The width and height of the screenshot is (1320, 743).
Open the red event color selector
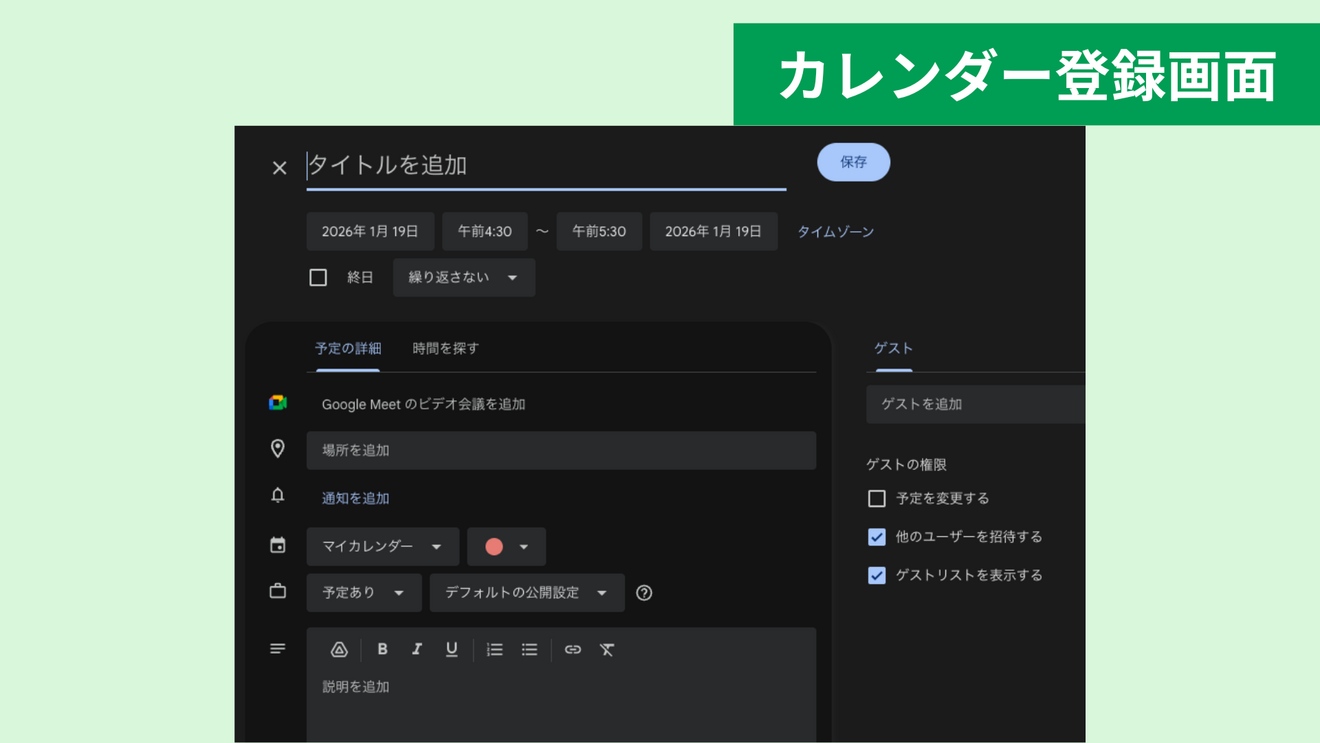[x=506, y=546]
